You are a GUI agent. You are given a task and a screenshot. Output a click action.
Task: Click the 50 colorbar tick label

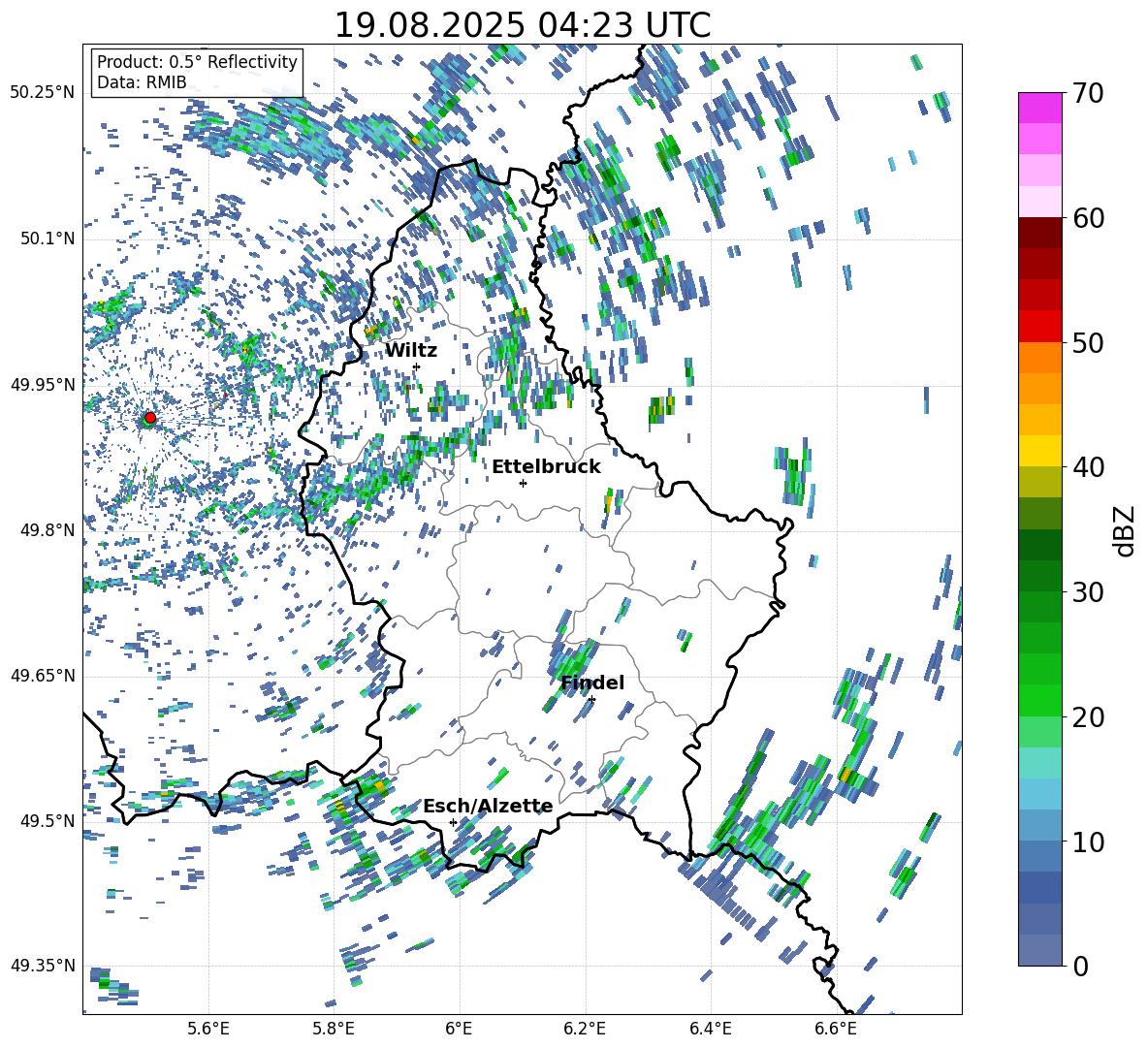pos(1088,342)
